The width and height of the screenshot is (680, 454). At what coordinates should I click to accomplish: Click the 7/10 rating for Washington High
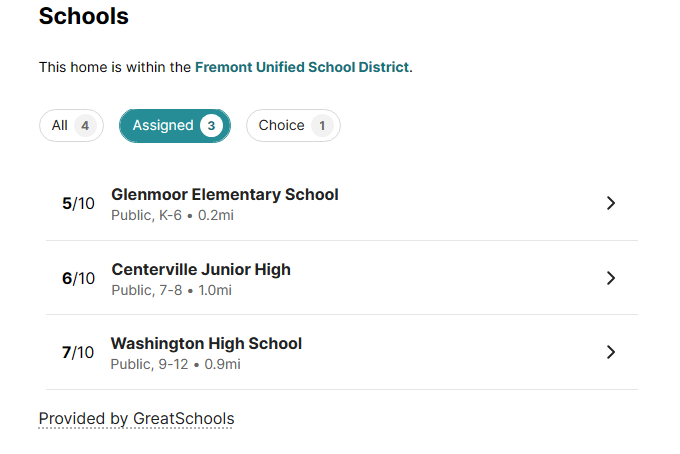[x=78, y=352]
